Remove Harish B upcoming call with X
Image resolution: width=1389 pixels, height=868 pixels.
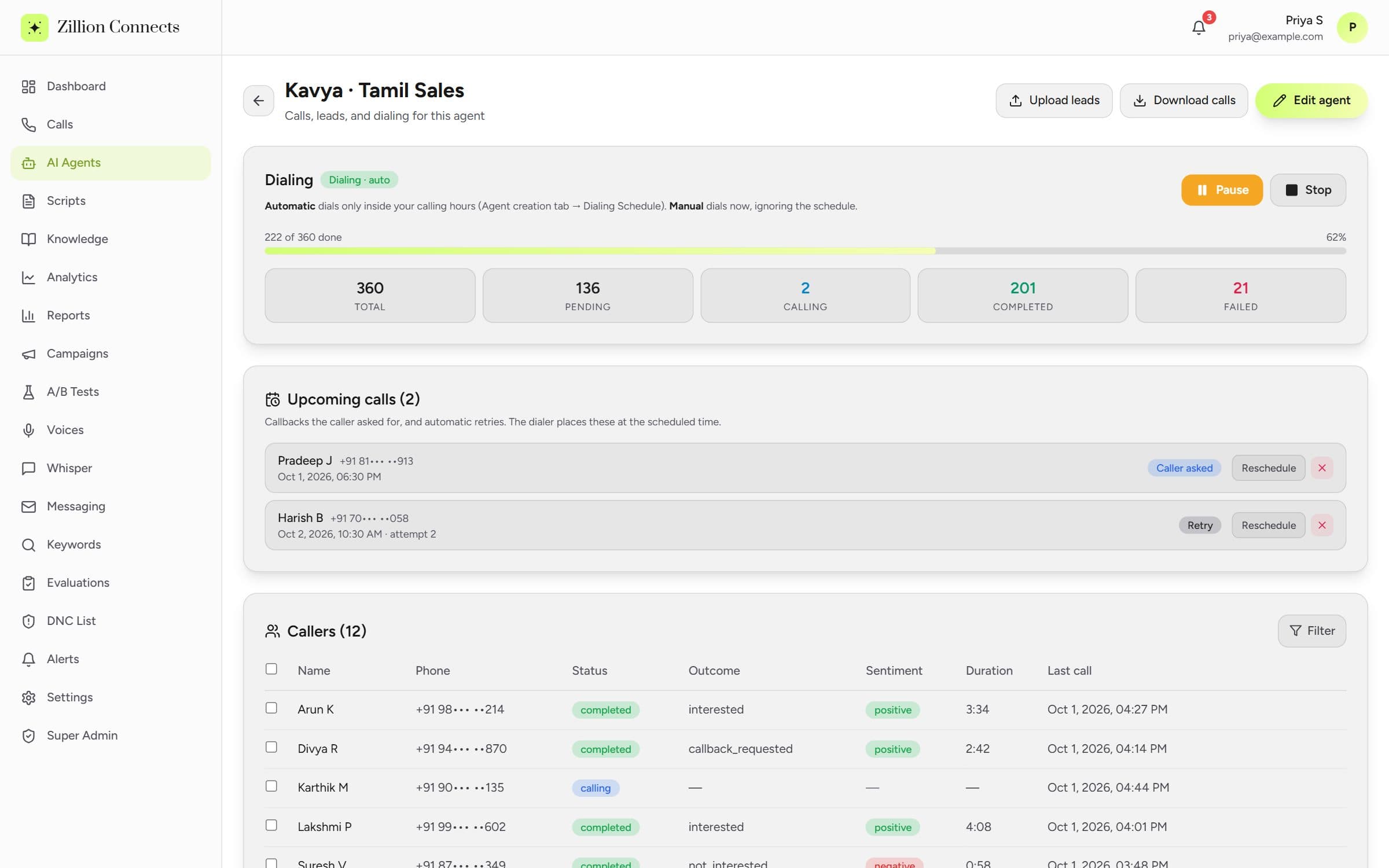click(x=1322, y=525)
